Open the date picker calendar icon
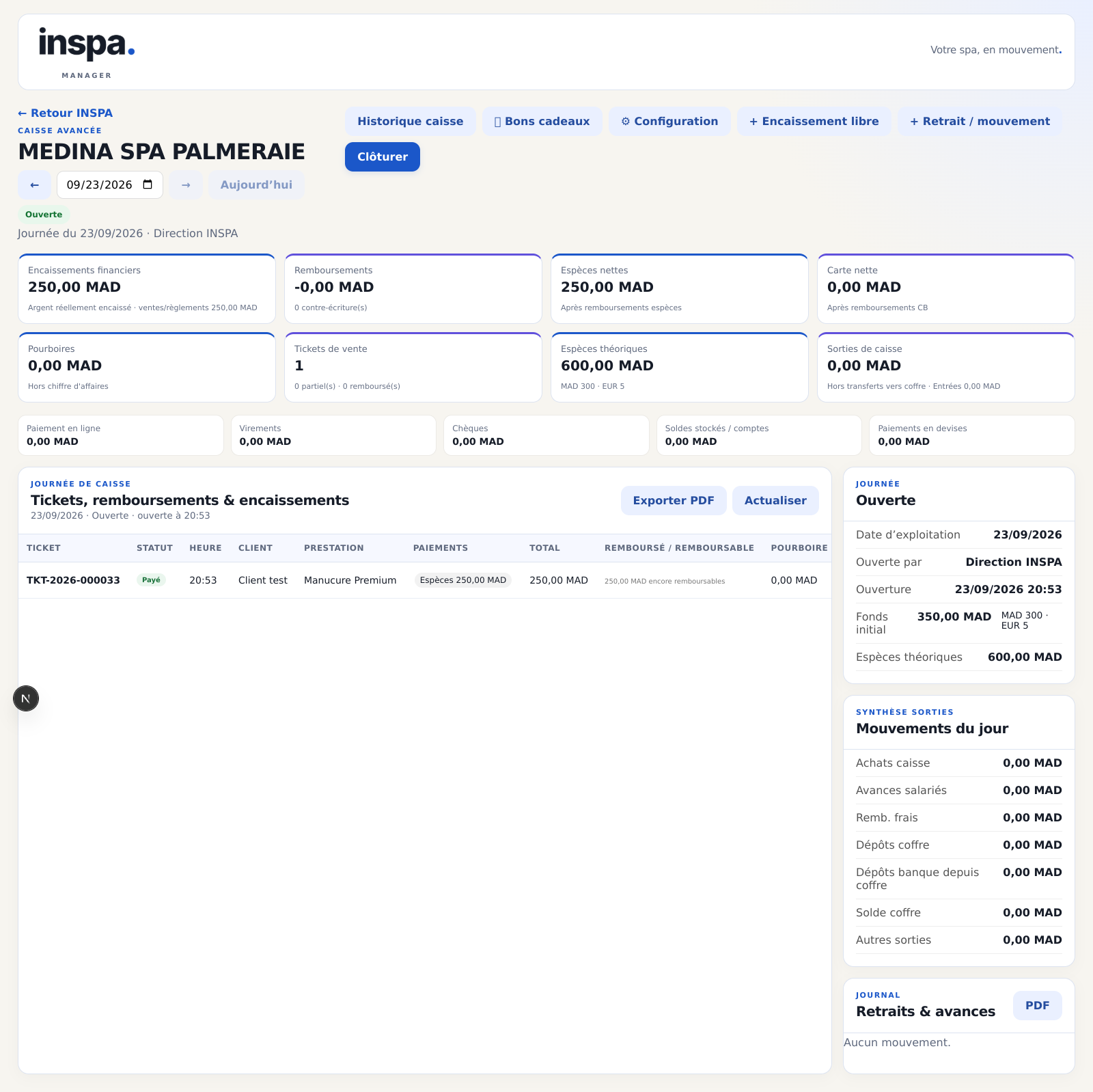The width and height of the screenshot is (1093, 1092). point(148,185)
